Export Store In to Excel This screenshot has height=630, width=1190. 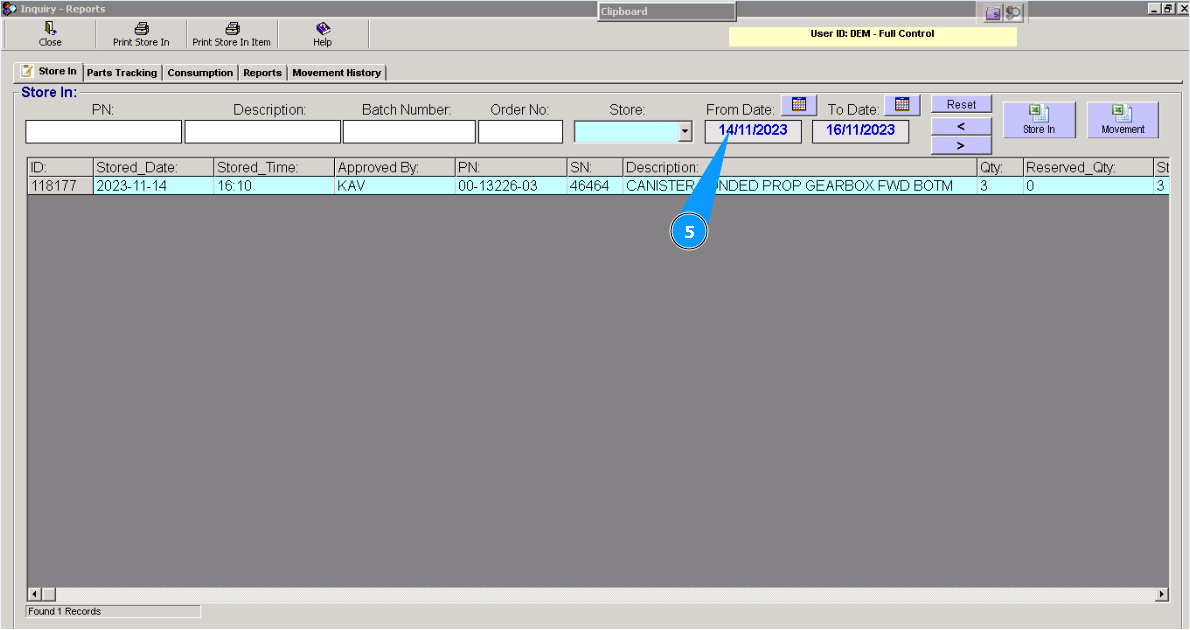pyautogui.click(x=1039, y=120)
